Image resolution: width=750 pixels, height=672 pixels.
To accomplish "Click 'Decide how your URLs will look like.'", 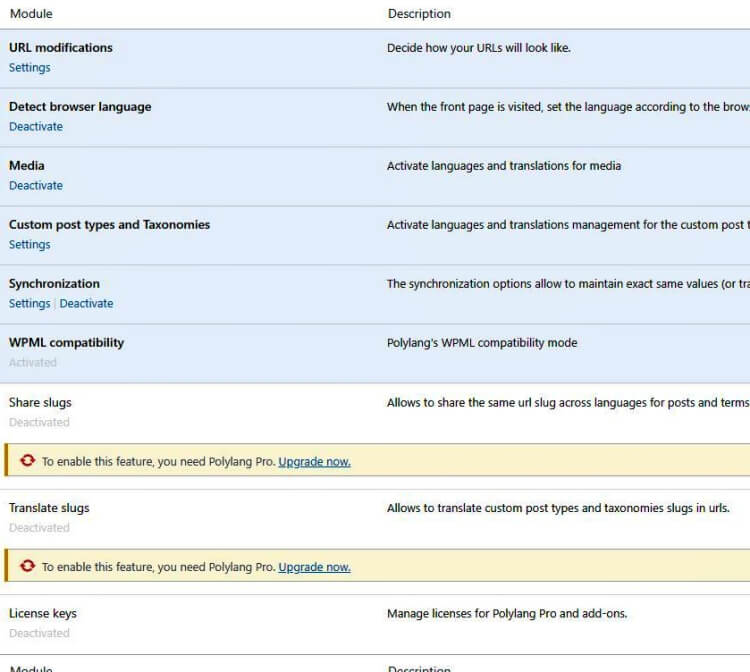I will [x=479, y=48].
